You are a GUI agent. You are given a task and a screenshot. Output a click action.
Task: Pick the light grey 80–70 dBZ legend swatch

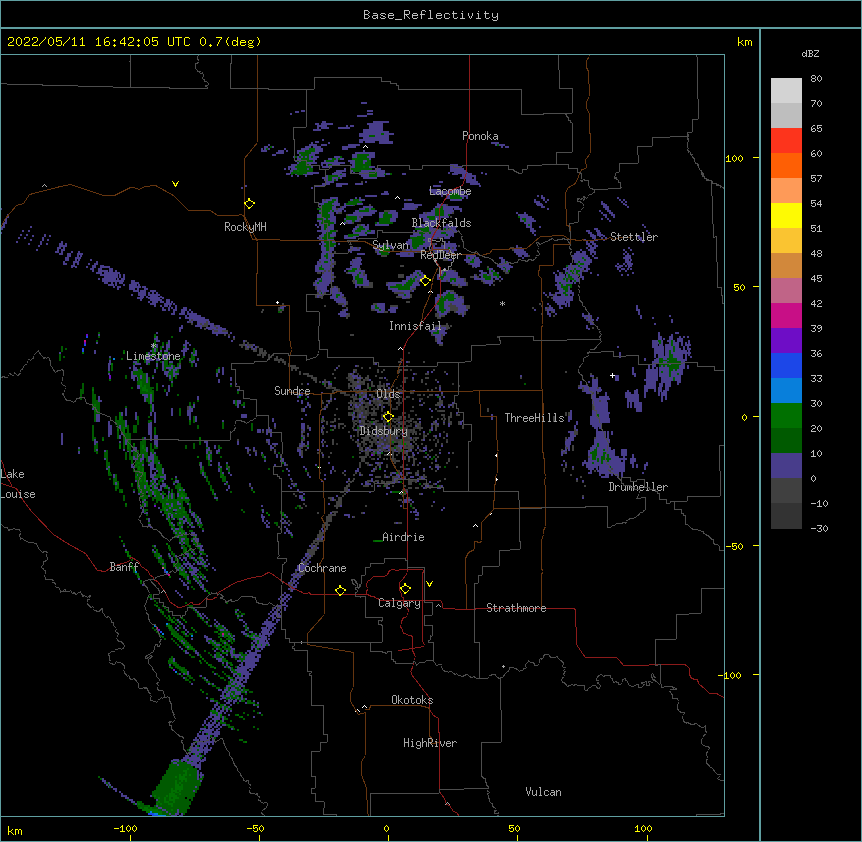point(786,90)
